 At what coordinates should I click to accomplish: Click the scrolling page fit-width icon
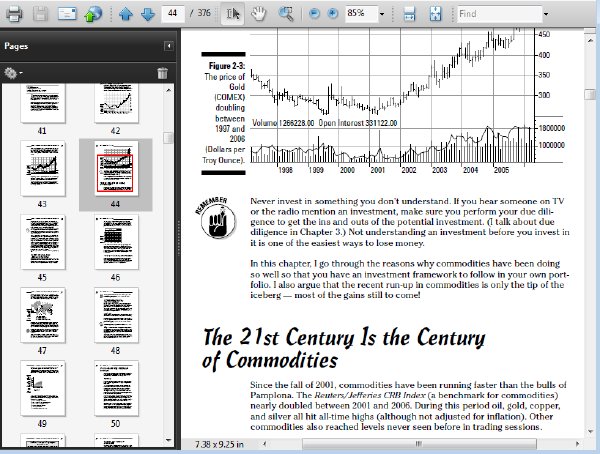(x=409, y=14)
